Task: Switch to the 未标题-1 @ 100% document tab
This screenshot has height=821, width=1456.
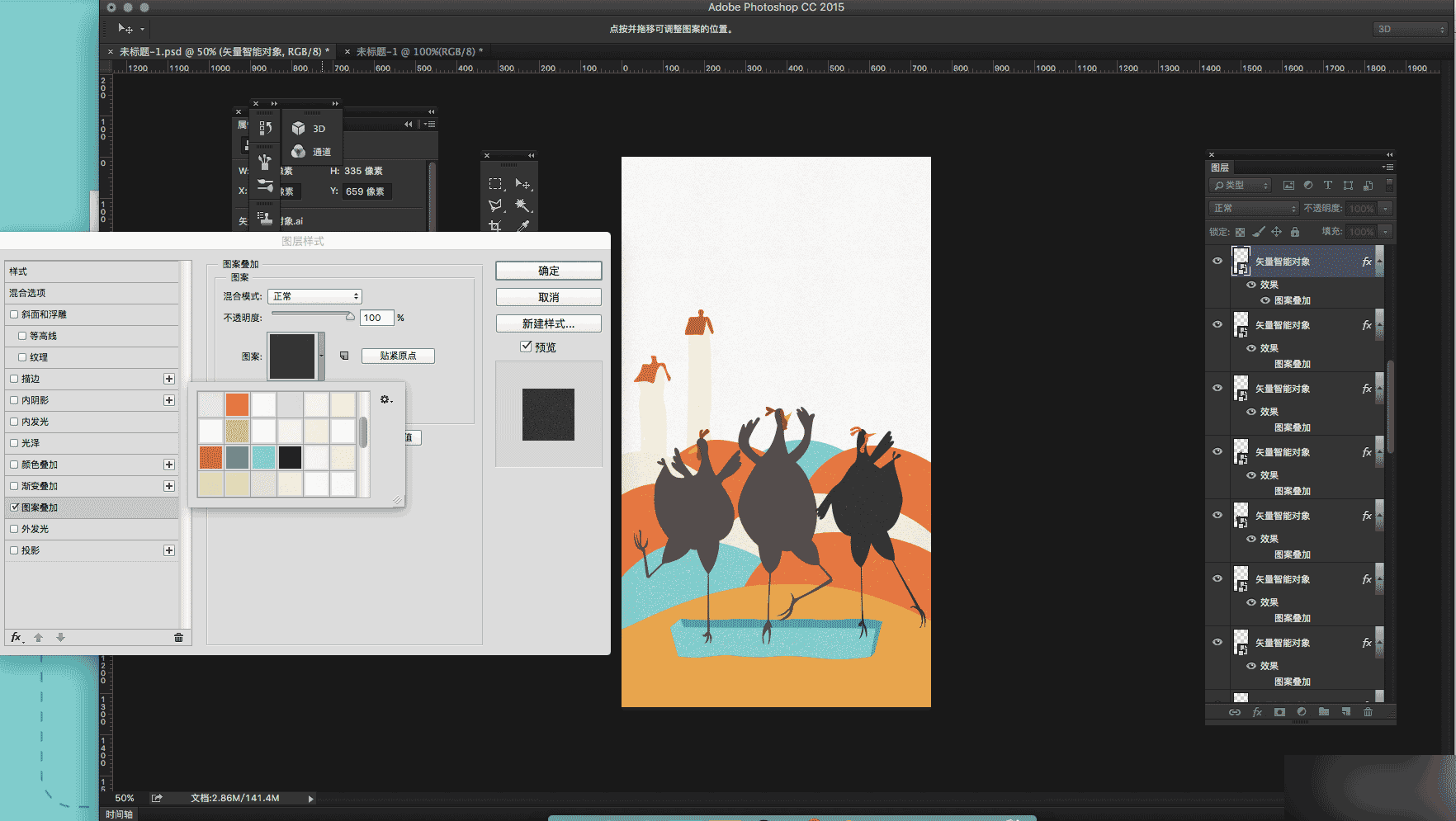Action: click(x=418, y=51)
